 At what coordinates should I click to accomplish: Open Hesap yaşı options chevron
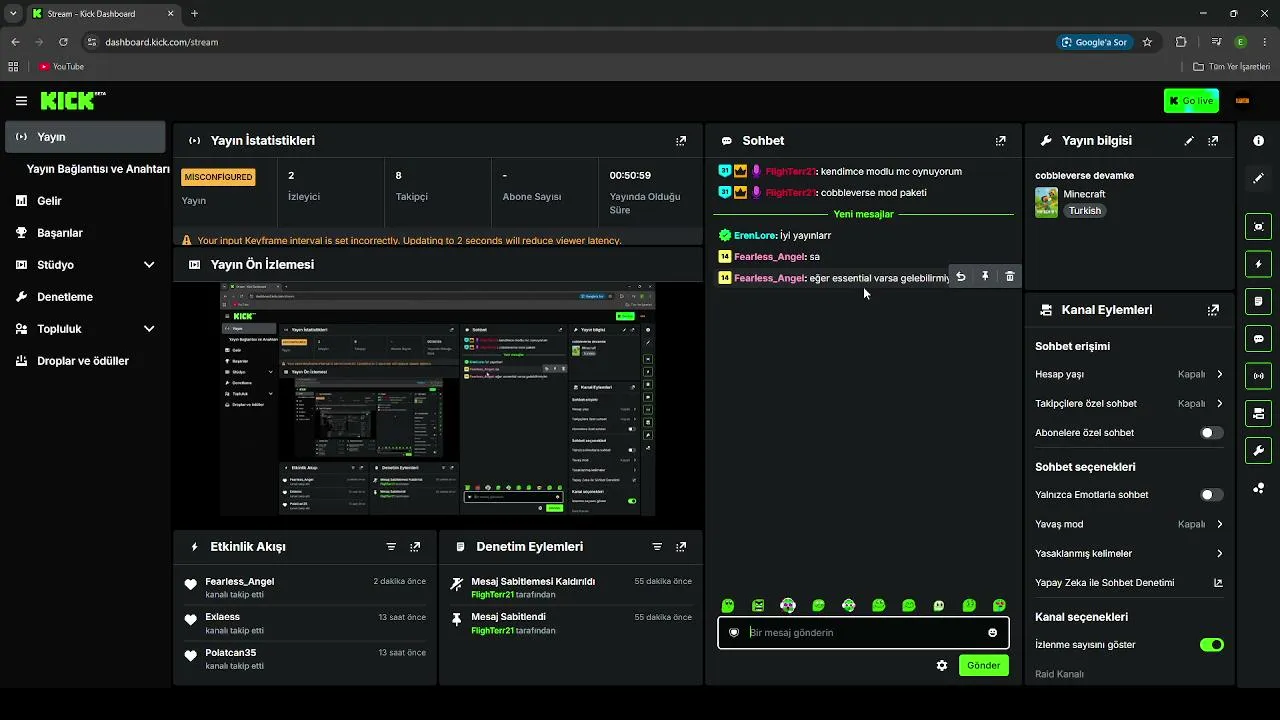pyautogui.click(x=1219, y=375)
